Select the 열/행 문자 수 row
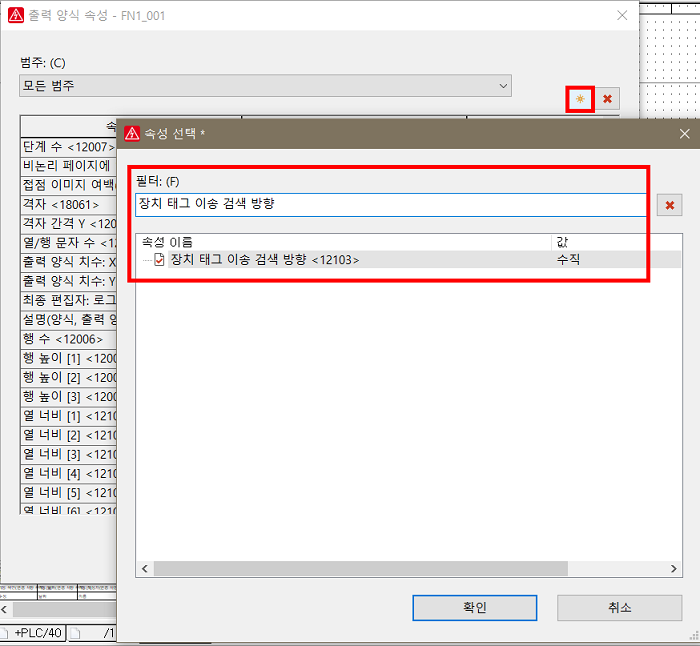 point(69,243)
